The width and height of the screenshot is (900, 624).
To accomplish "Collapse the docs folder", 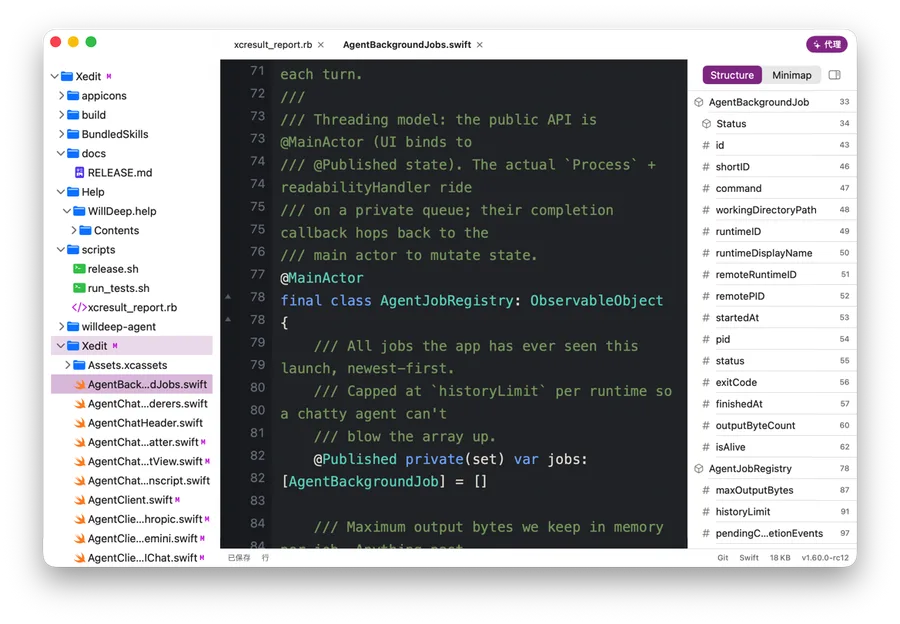I will coord(61,153).
